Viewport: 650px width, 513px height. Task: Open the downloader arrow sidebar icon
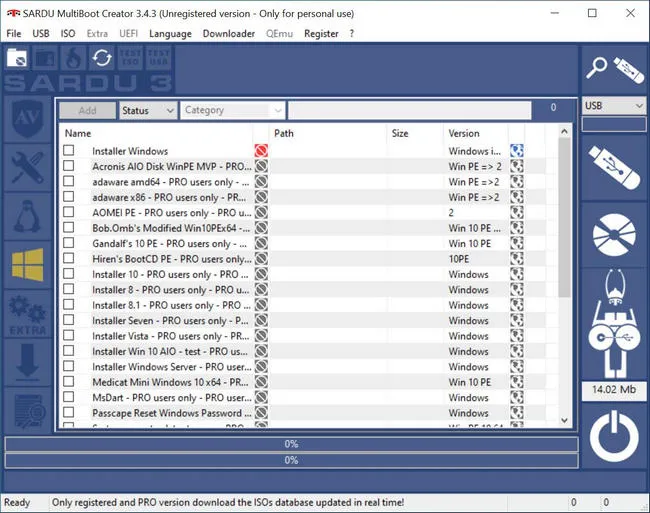(27, 362)
